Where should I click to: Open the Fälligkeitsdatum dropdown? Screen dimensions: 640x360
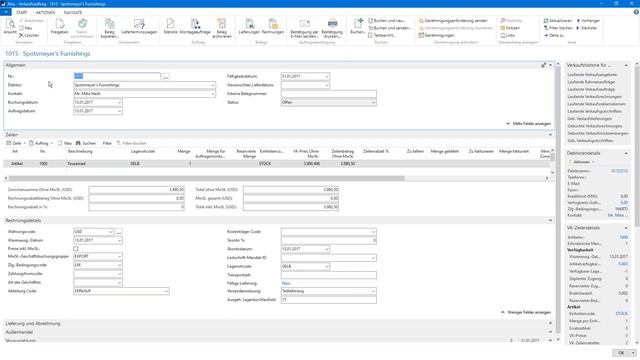pos(327,76)
